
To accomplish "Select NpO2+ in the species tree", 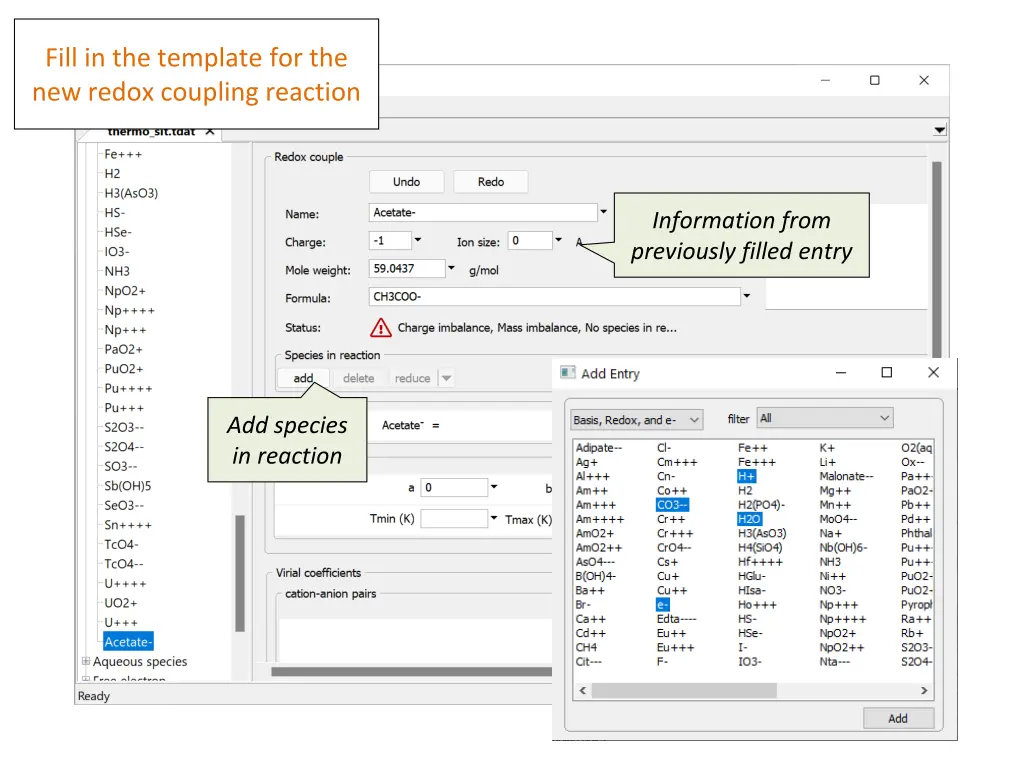I will click(x=125, y=291).
